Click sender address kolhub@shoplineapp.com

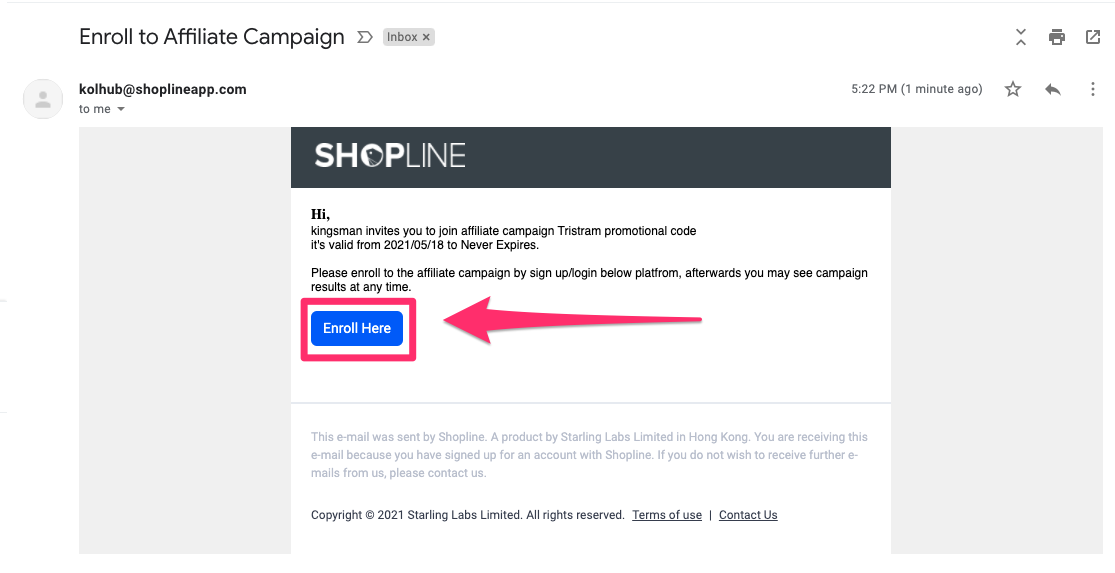click(x=163, y=90)
